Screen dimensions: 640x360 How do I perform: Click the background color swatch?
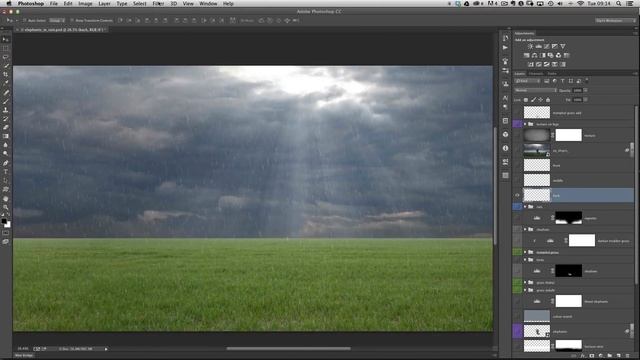[x=8, y=225]
